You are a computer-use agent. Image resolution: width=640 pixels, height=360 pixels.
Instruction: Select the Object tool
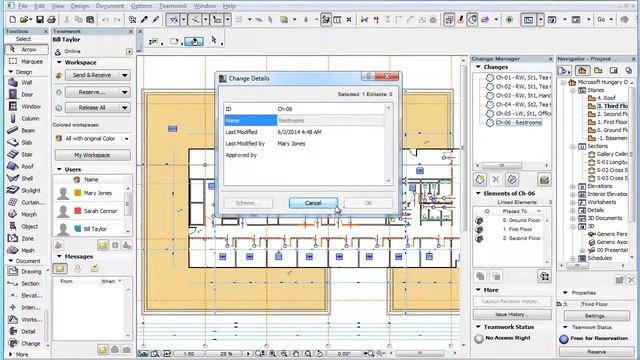point(26,227)
